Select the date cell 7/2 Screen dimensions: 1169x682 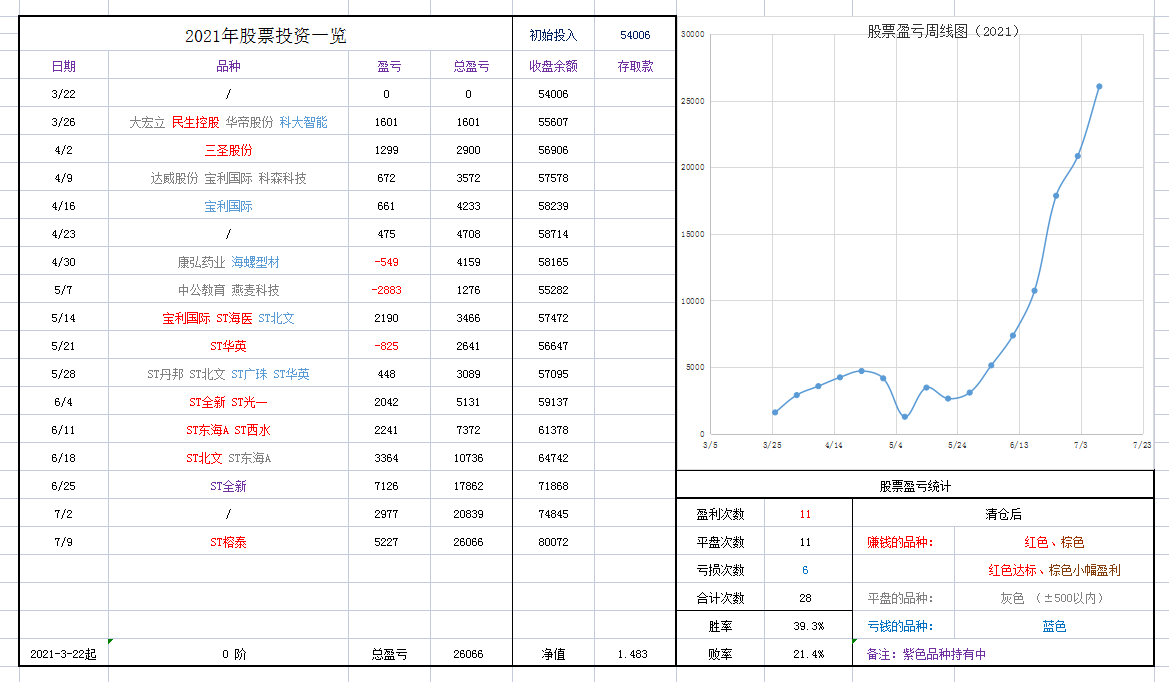click(63, 514)
